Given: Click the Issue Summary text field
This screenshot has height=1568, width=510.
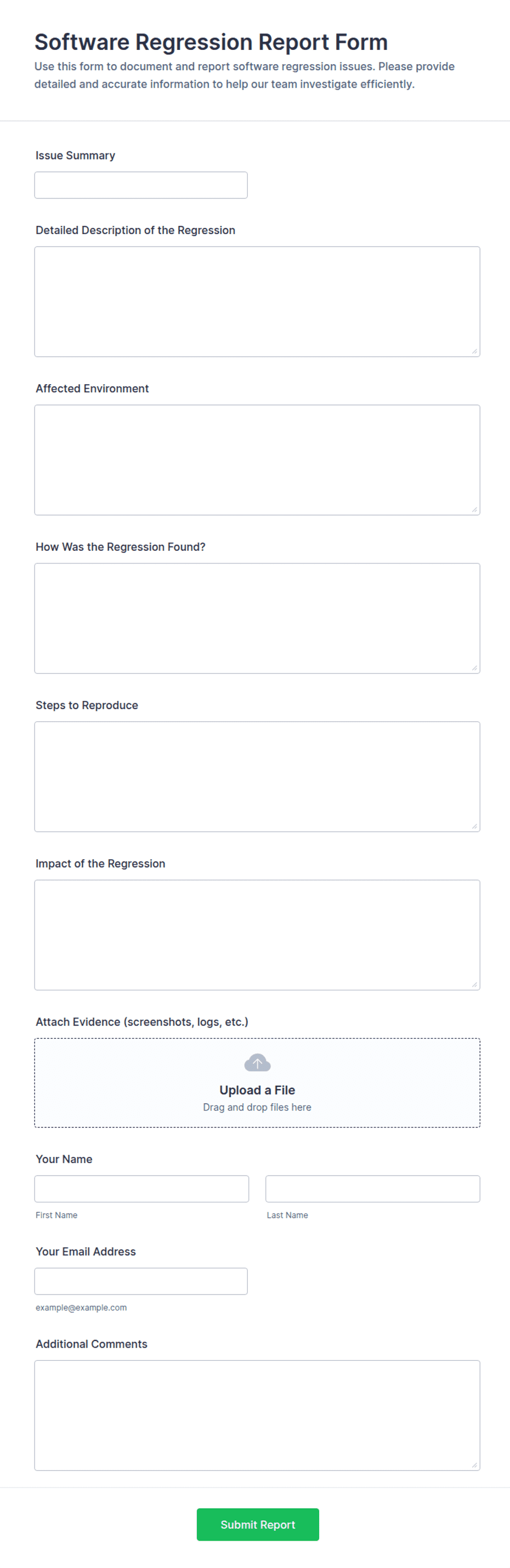Looking at the screenshot, I should click(141, 185).
